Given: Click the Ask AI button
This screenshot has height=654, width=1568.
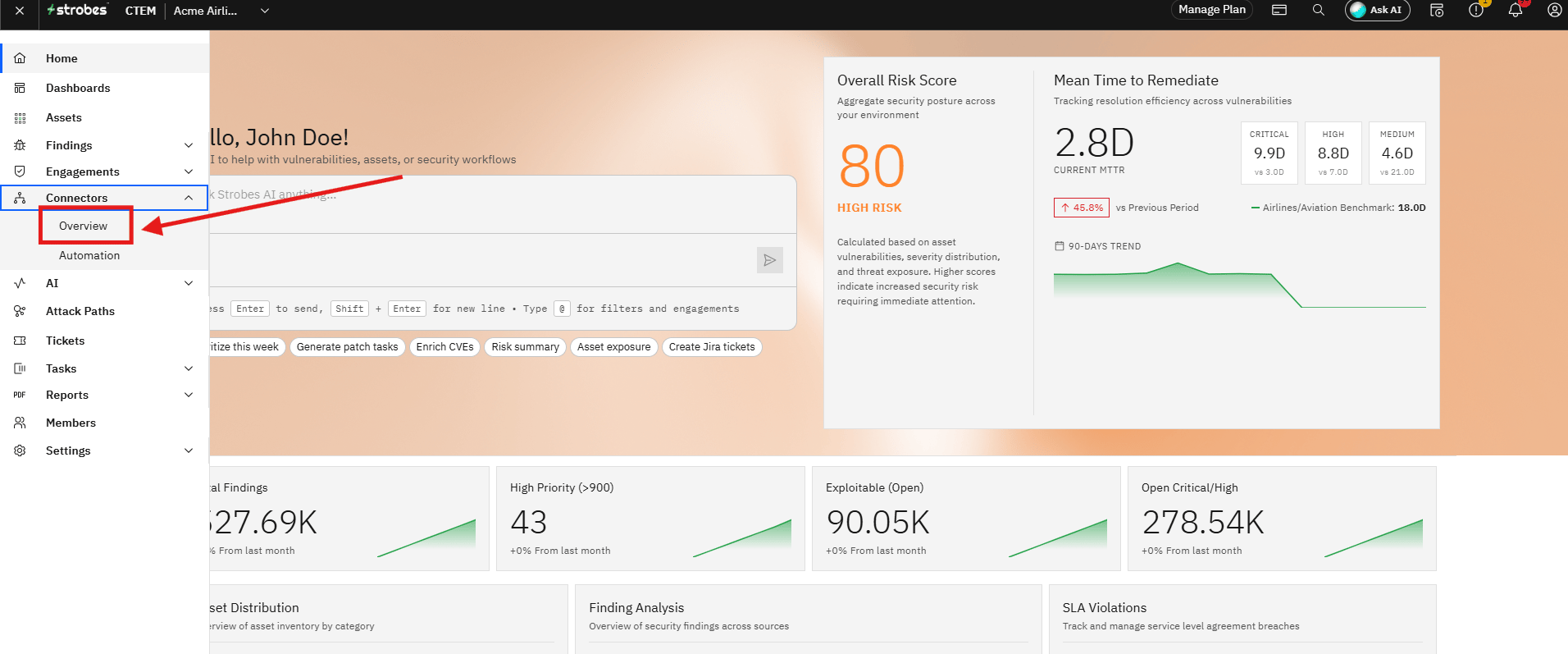Looking at the screenshot, I should [x=1378, y=10].
